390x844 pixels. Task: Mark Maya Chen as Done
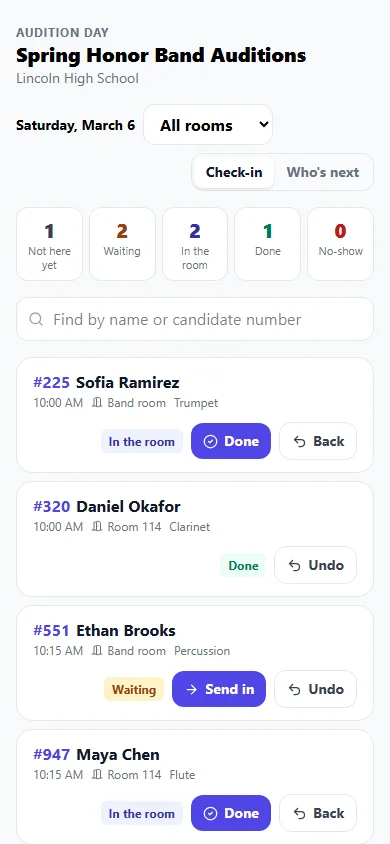231,813
